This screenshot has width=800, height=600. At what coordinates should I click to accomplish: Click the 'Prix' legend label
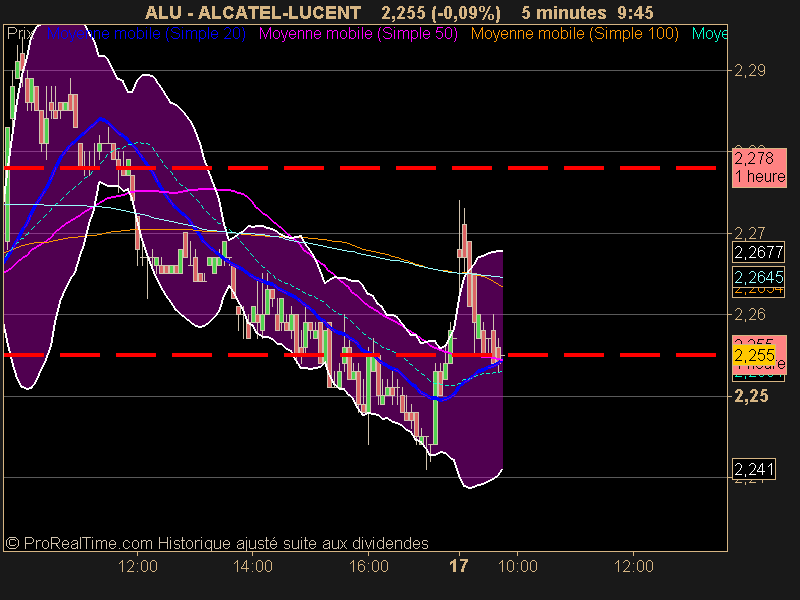click(19, 34)
